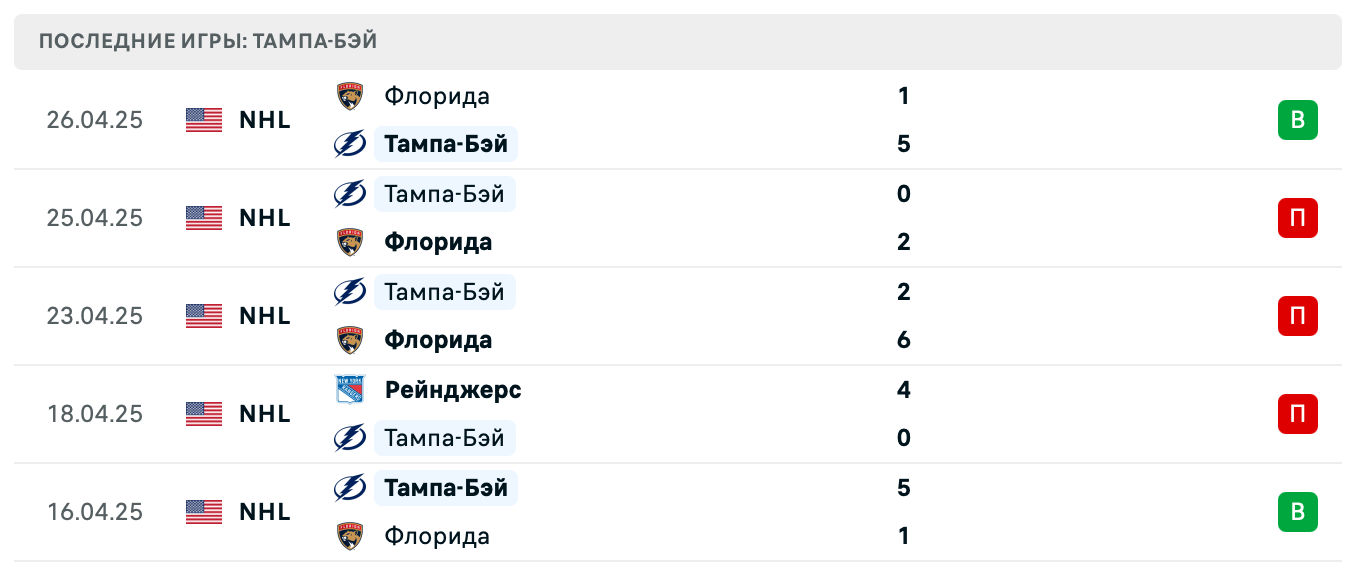Click the Lightning logo below the Rangers row
The height and width of the screenshot is (578, 1356).
349,438
